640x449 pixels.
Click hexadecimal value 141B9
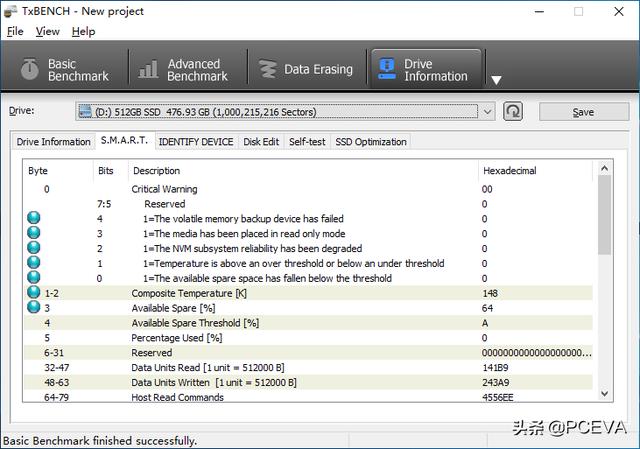click(495, 367)
